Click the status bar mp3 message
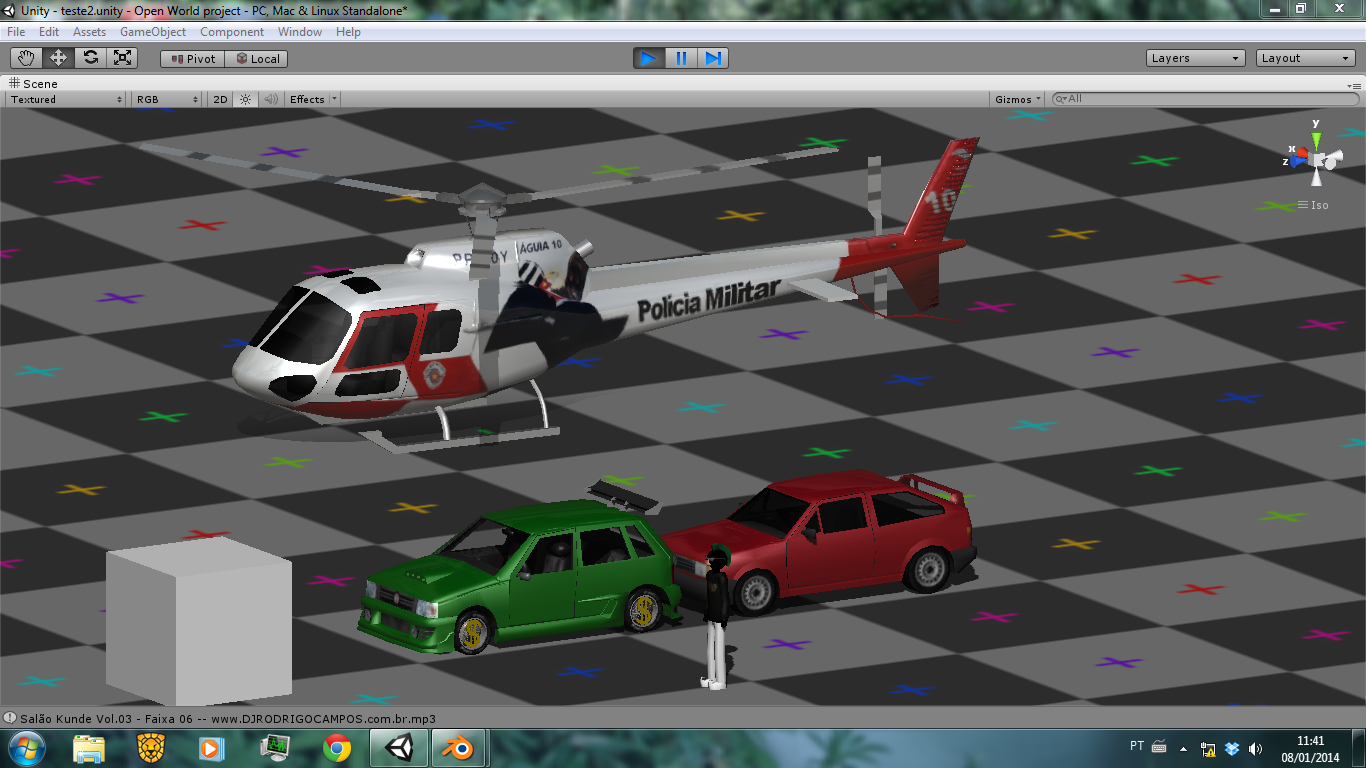The image size is (1366, 768). tap(228, 719)
